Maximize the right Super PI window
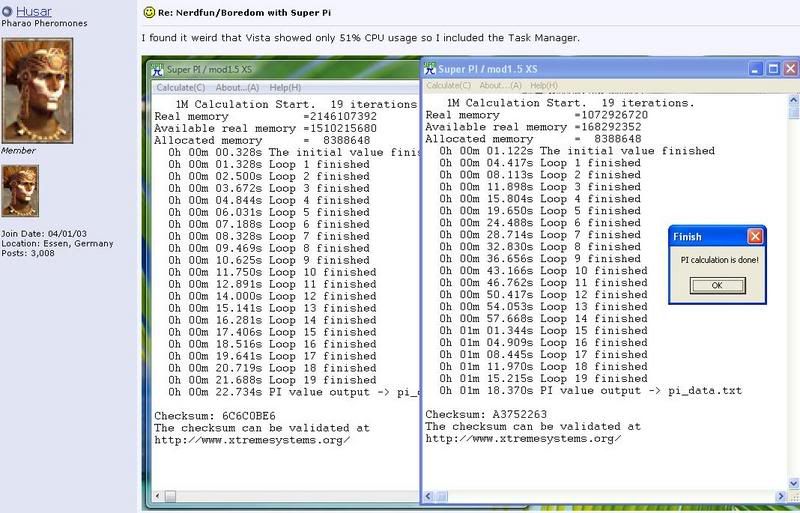Screen dimensions: 800x513 773,68
